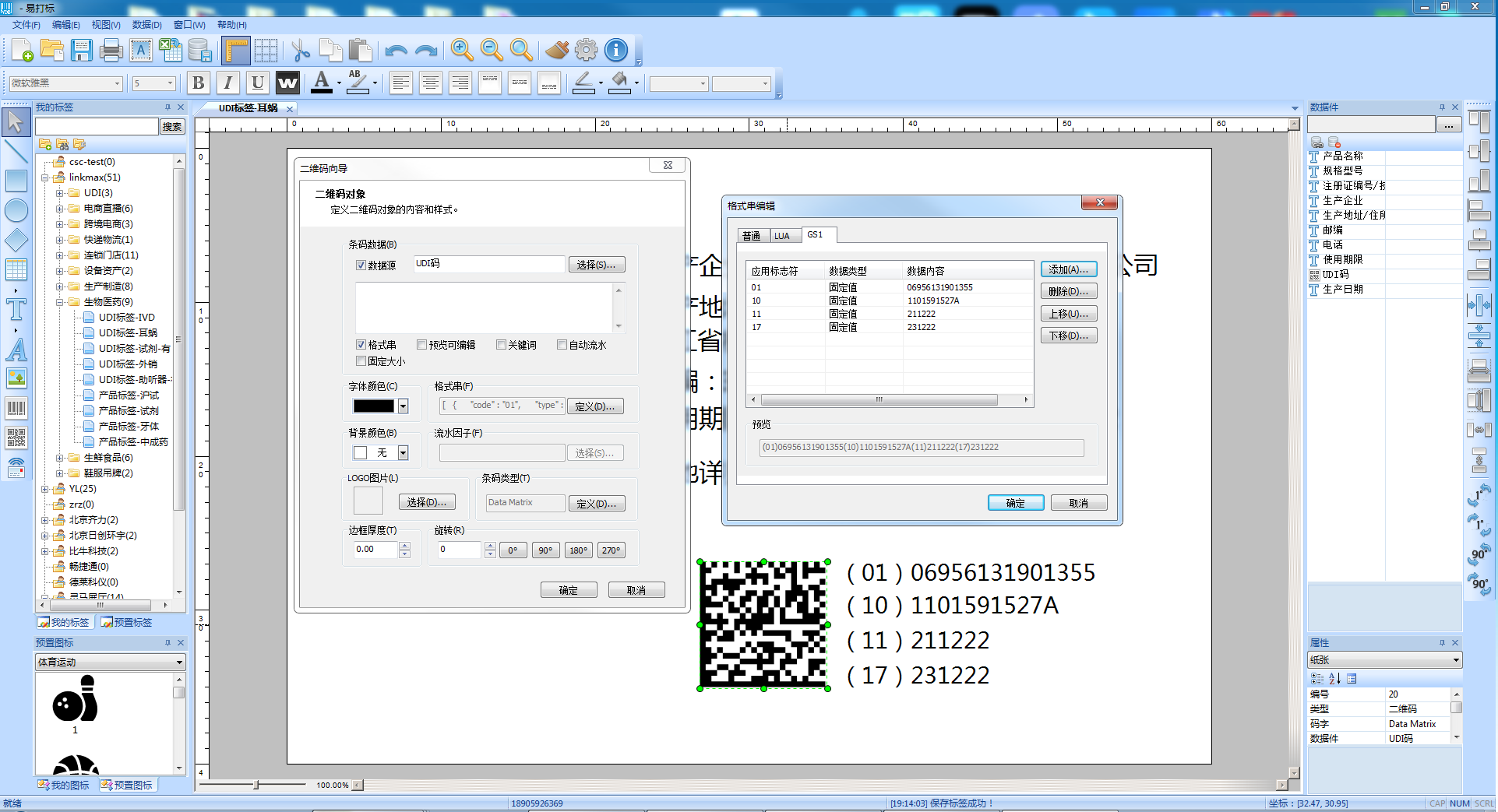Viewport: 1498px width, 812px height.
Task: Click 上移(U)... button
Action: click(1069, 314)
